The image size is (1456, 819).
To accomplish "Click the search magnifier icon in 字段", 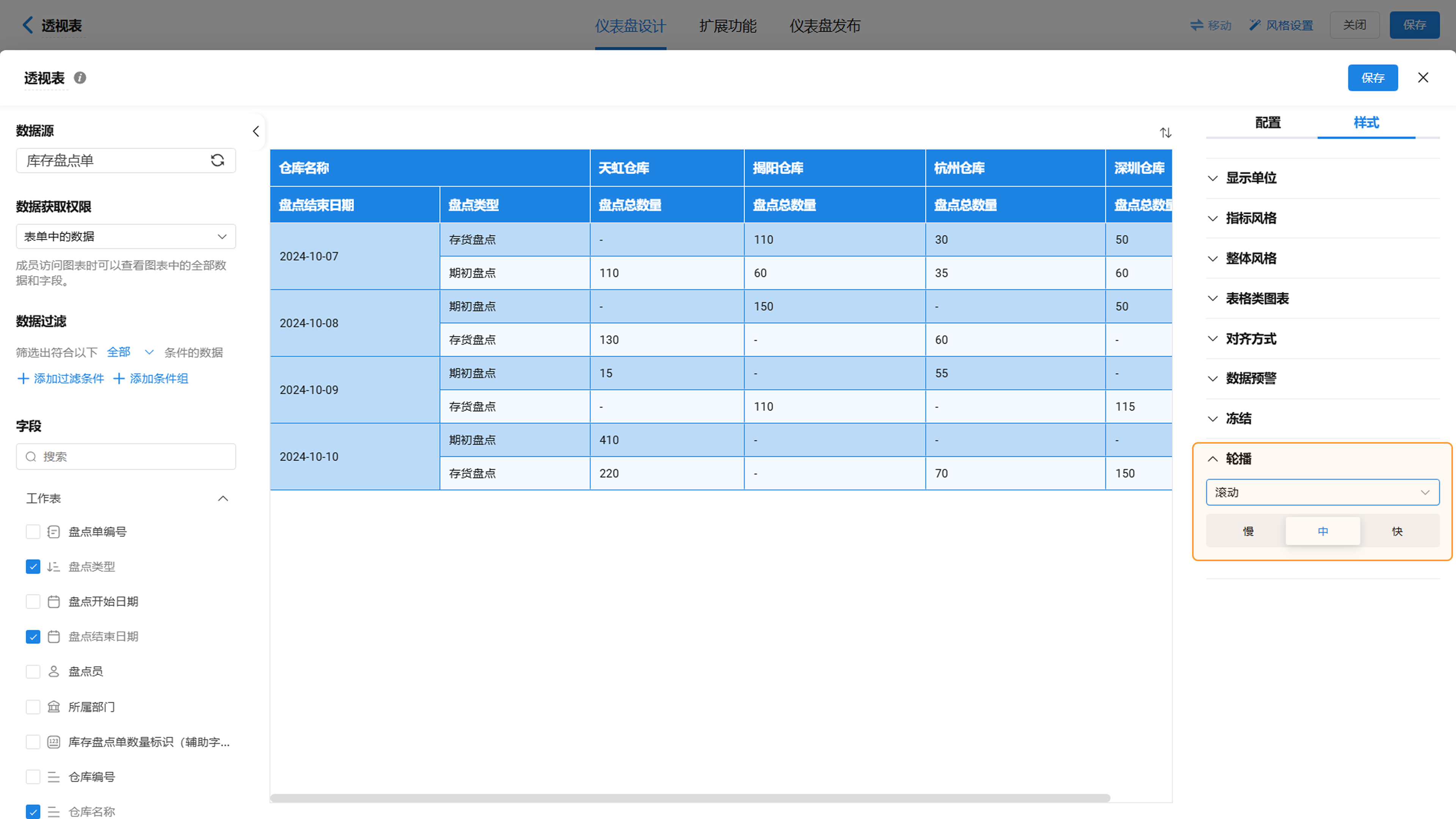I will pos(31,457).
